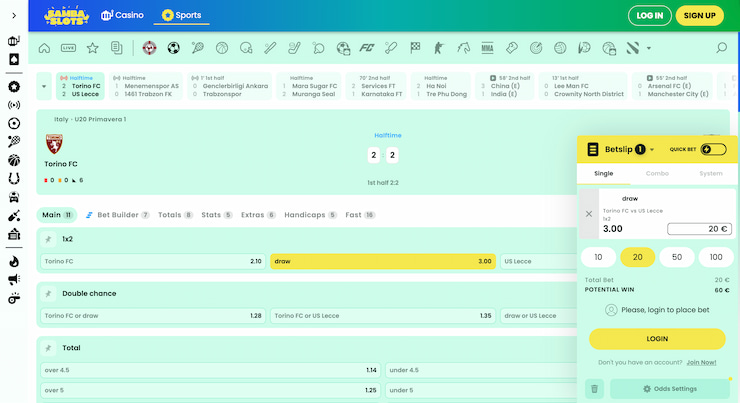Select the shooter esports figure icon
This screenshot has width=740, height=403.
pos(439,48)
